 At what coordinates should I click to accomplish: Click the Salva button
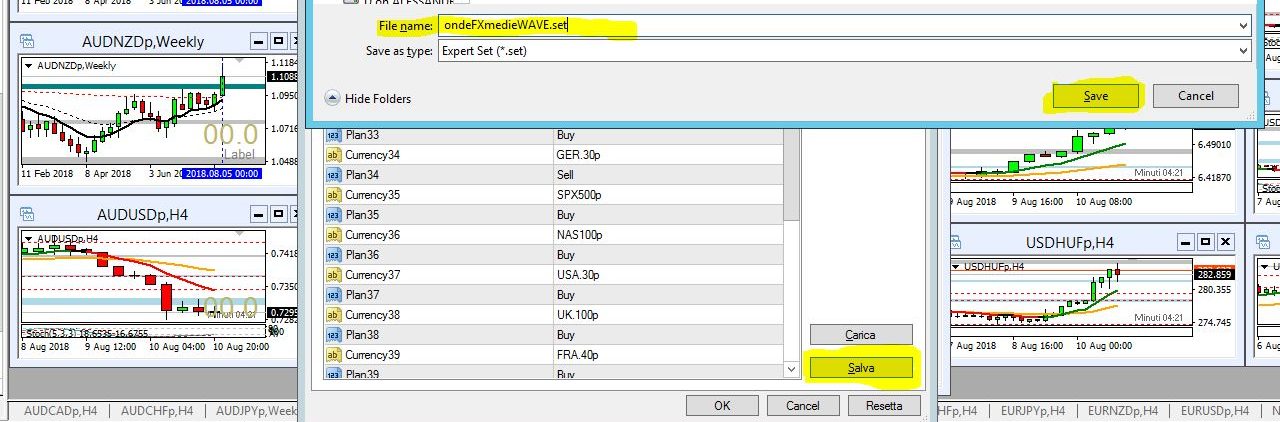click(x=861, y=368)
